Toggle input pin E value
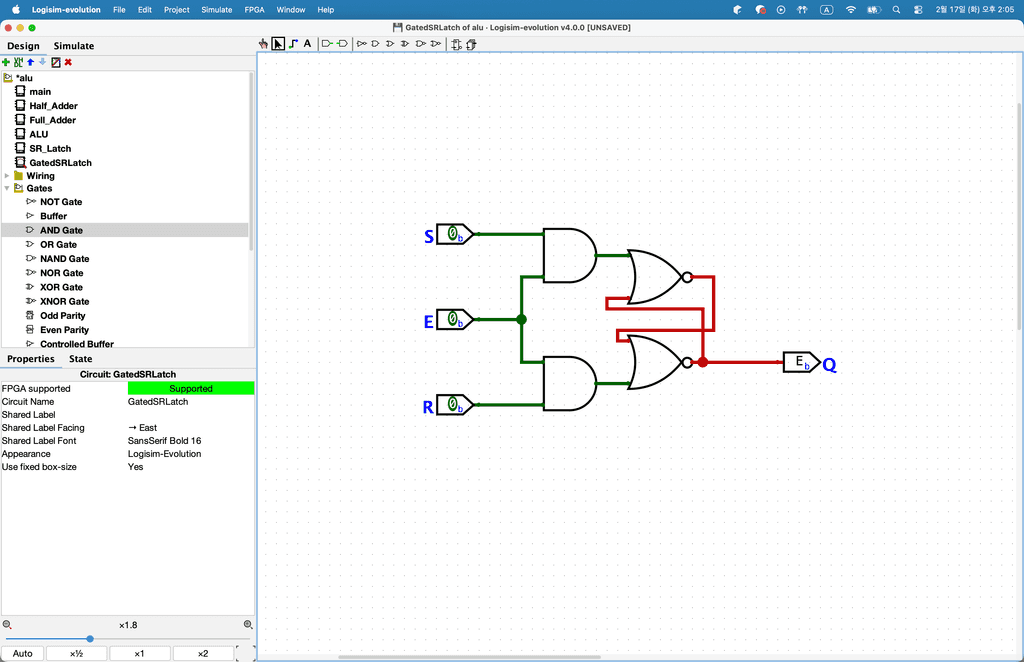Screen dimensions: 1024x662 tap(453, 320)
